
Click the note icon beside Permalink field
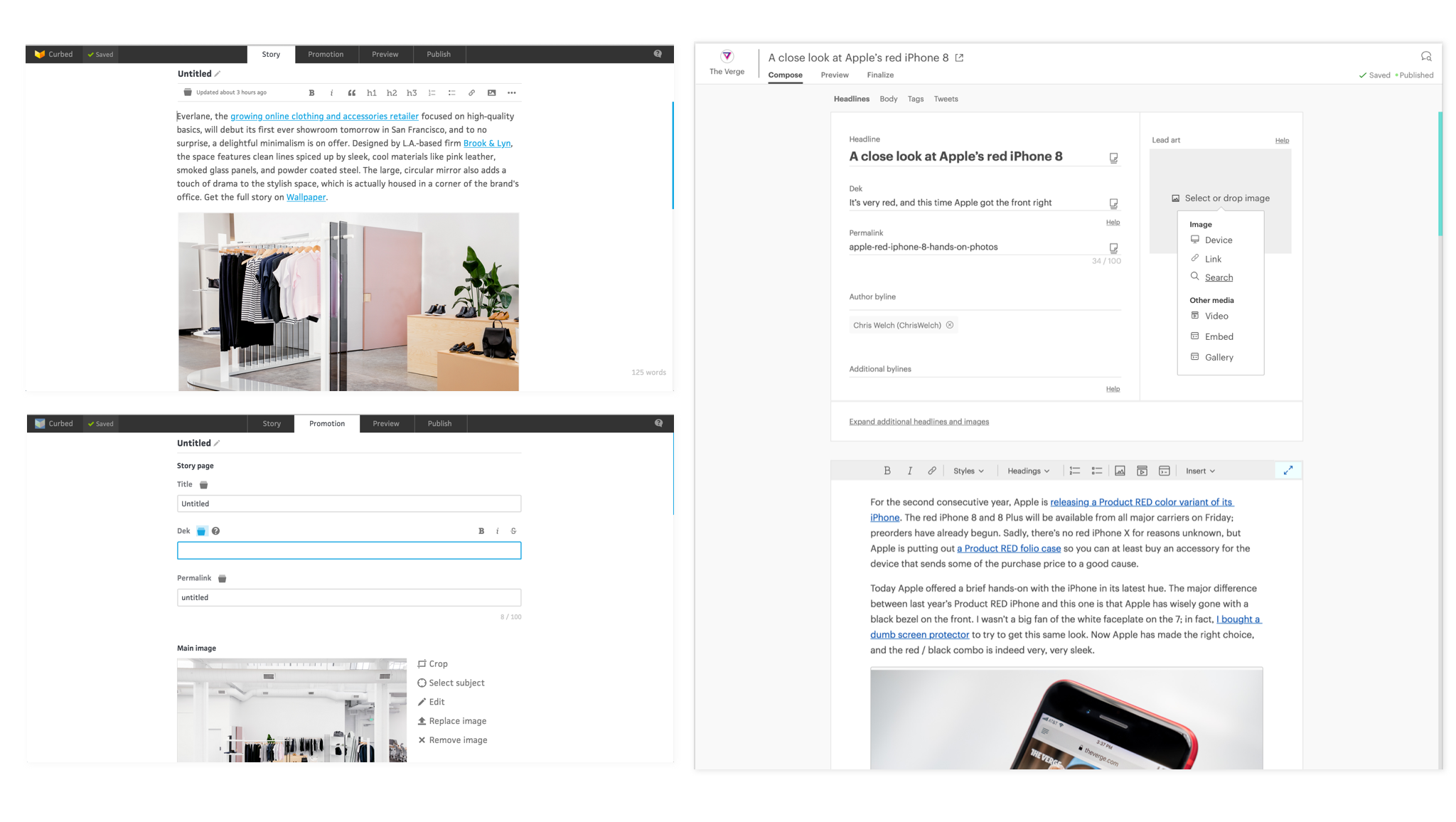pyautogui.click(x=1113, y=248)
